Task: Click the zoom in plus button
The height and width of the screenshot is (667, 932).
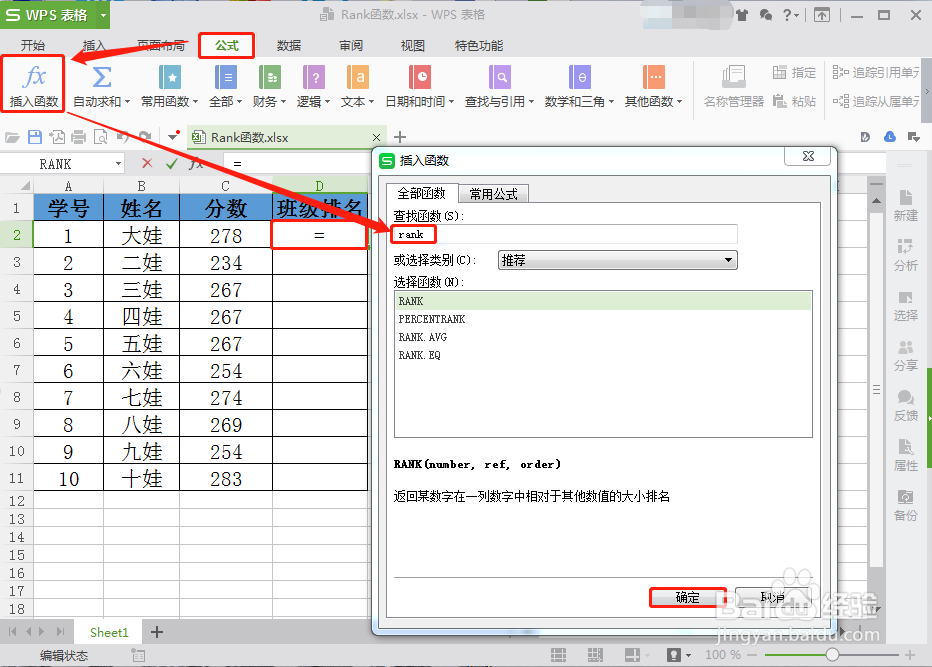Action: [909, 655]
